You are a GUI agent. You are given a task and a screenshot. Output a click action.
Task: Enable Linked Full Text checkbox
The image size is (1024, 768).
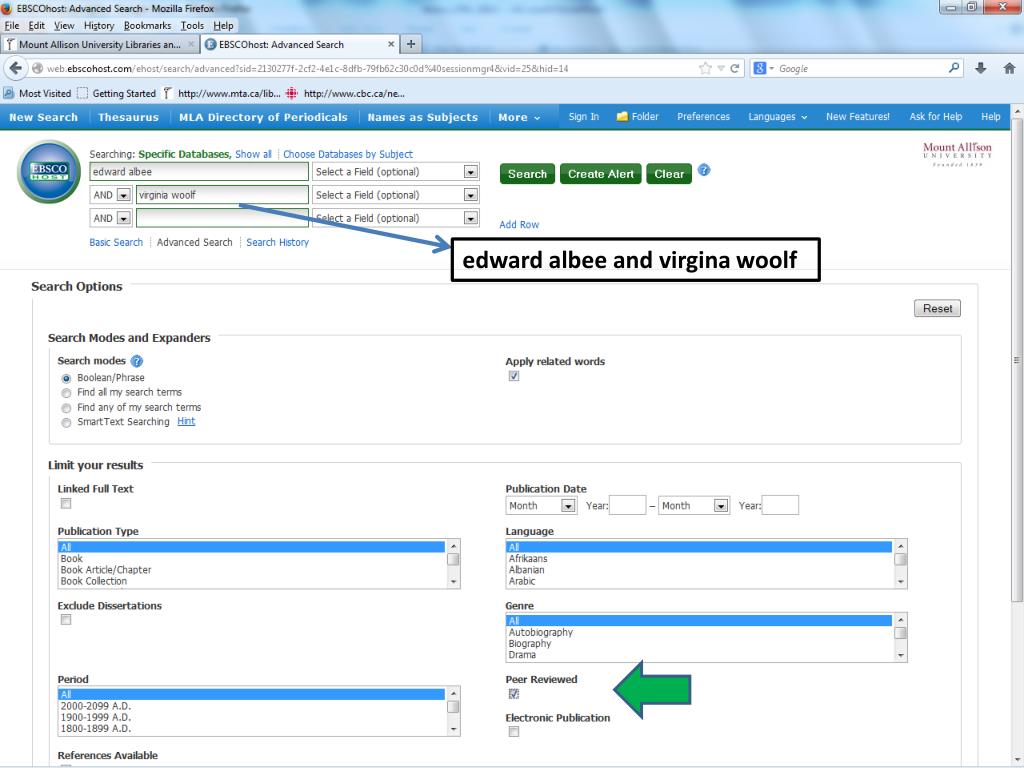point(66,504)
